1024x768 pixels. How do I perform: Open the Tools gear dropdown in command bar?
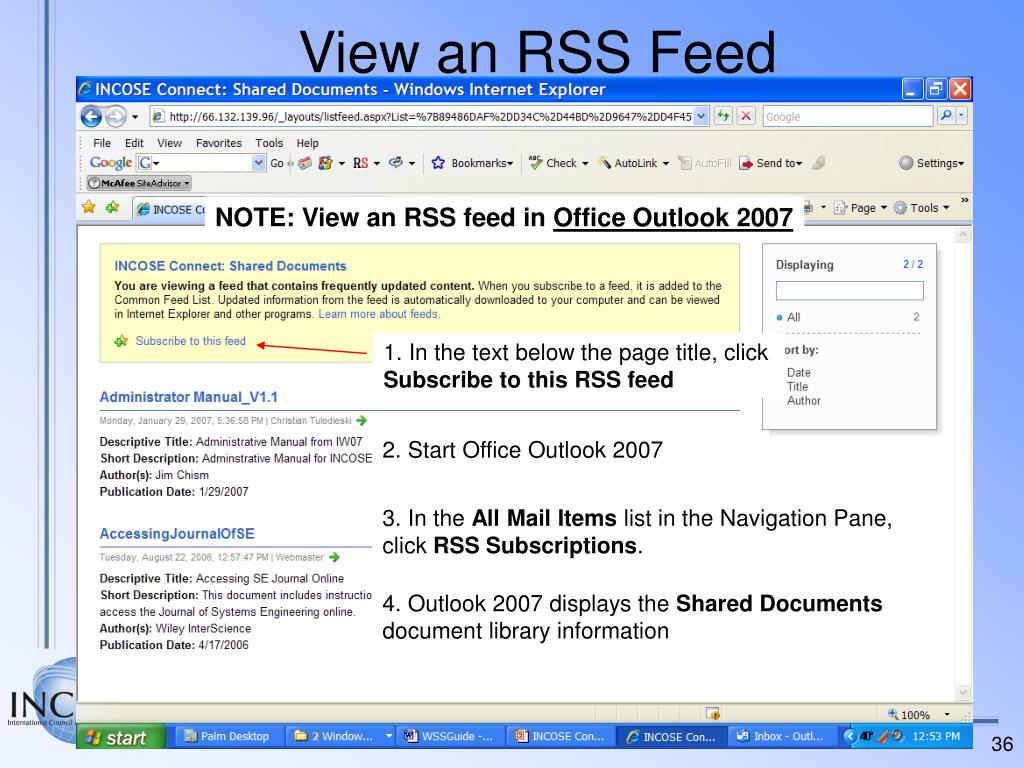click(x=921, y=208)
